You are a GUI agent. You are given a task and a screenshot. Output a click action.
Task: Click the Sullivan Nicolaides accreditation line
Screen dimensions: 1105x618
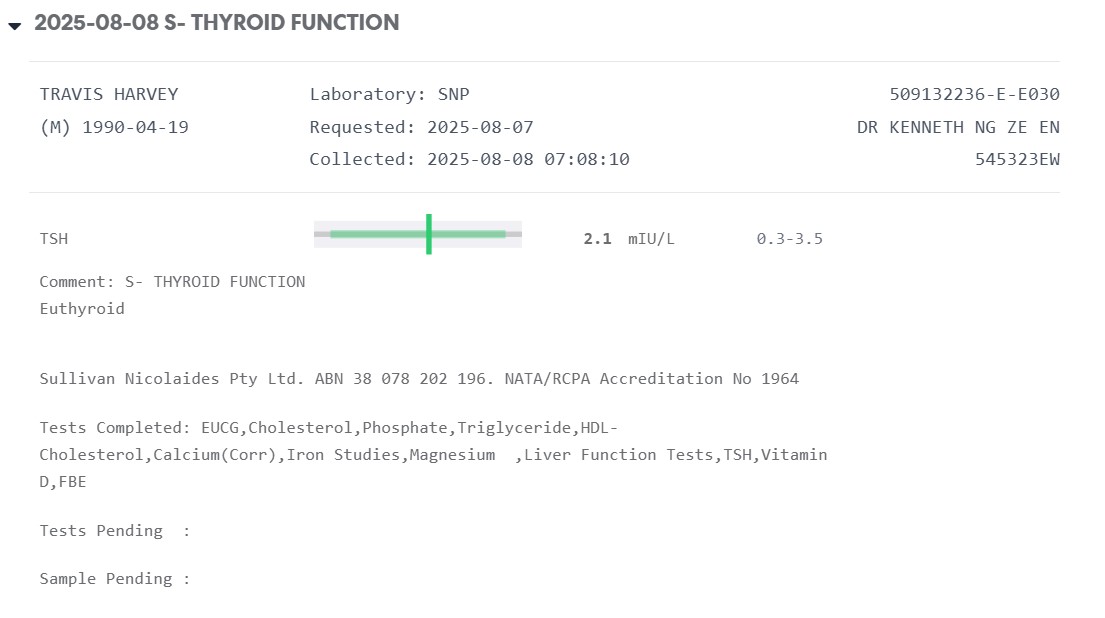(x=419, y=378)
